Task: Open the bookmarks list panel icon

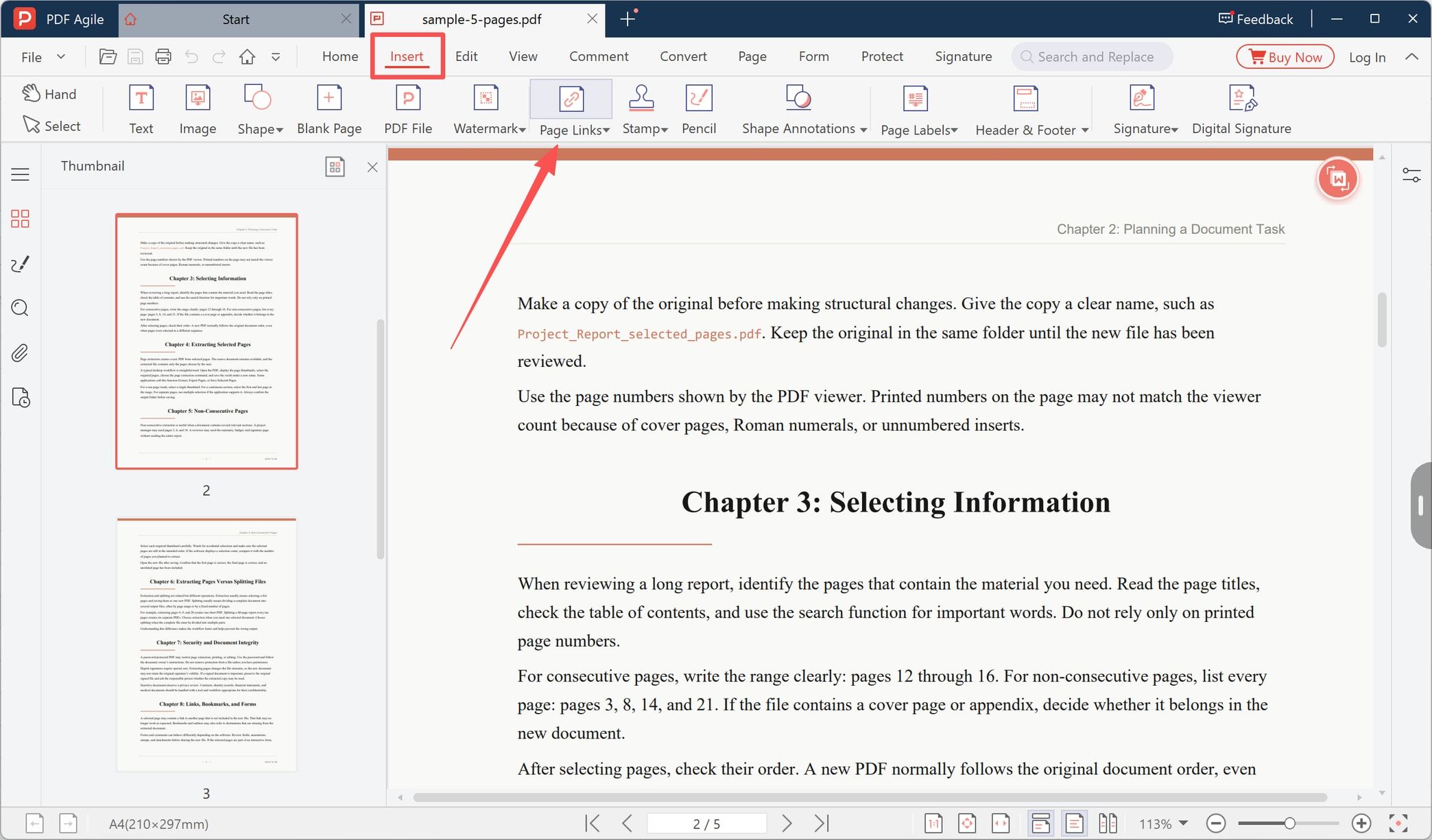Action: (x=20, y=174)
